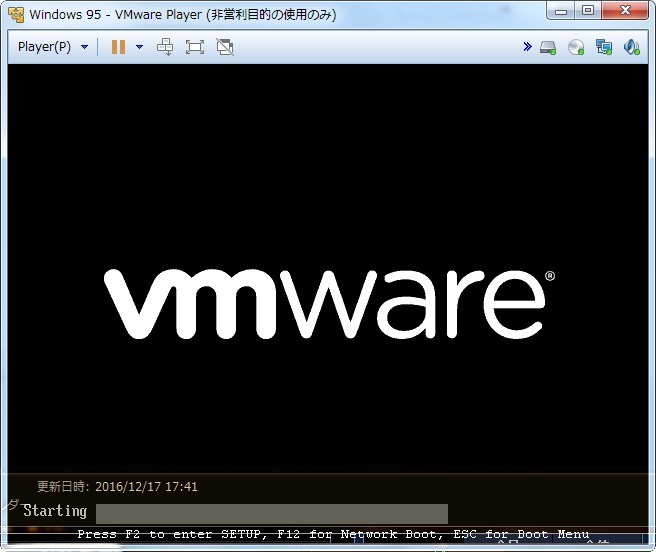Enter full screen mode

click(195, 47)
